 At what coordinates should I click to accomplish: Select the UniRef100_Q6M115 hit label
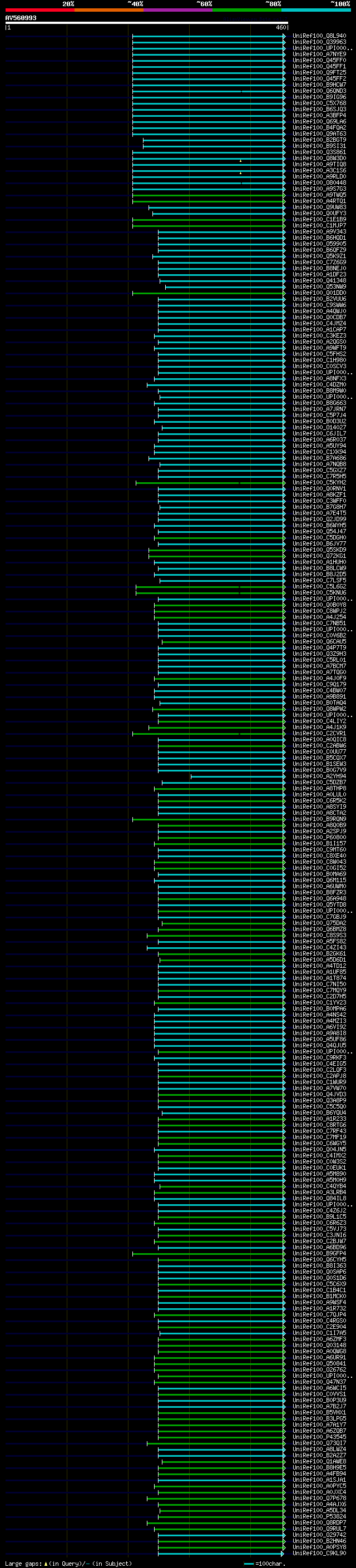coord(319,880)
